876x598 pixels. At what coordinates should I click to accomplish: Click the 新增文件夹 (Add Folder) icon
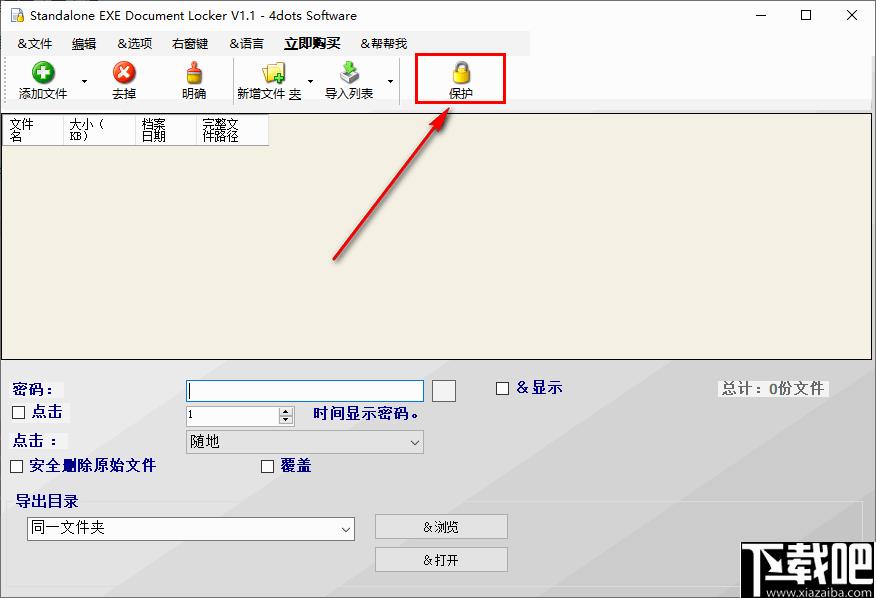(273, 73)
